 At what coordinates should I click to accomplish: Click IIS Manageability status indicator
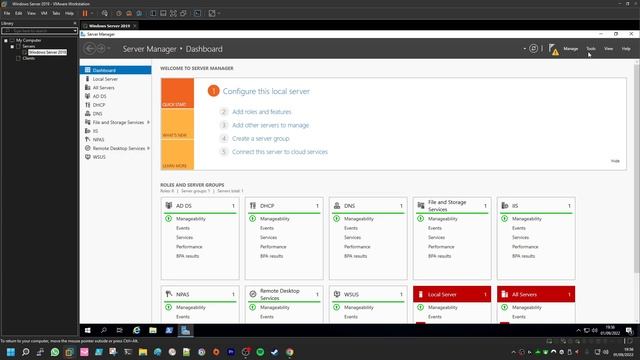(x=504, y=219)
